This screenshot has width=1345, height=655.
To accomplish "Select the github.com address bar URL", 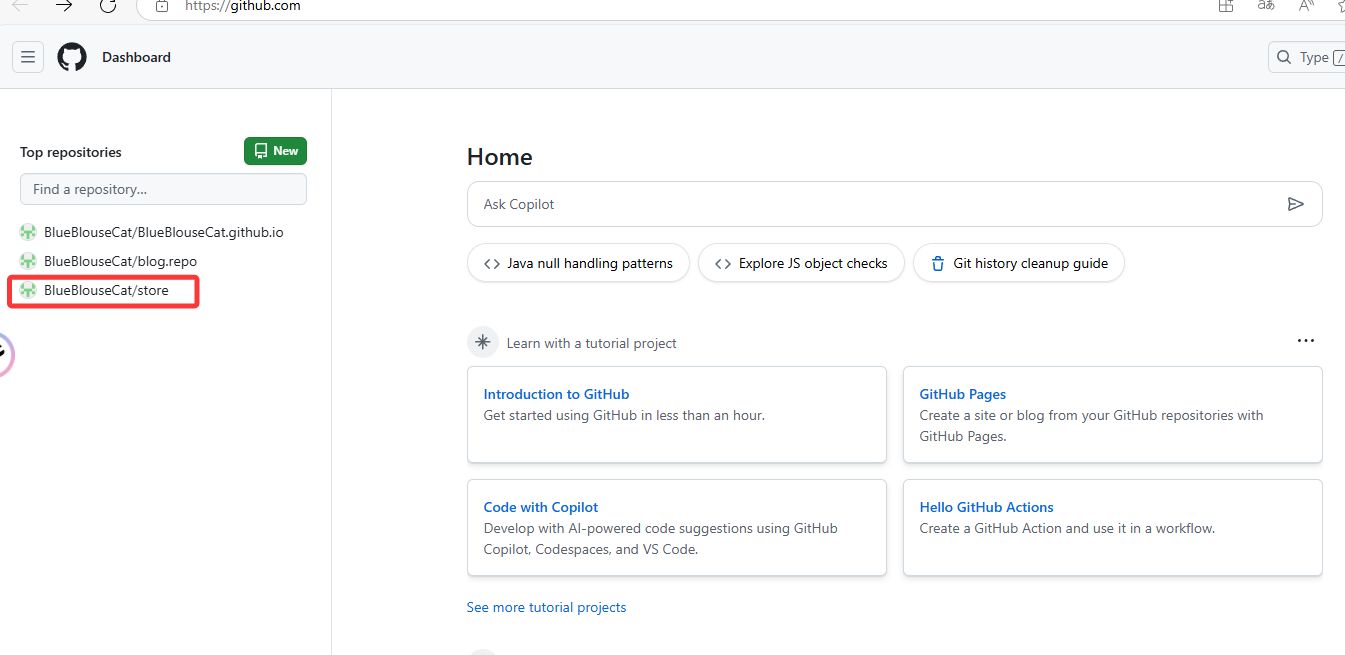I will tap(243, 6).
